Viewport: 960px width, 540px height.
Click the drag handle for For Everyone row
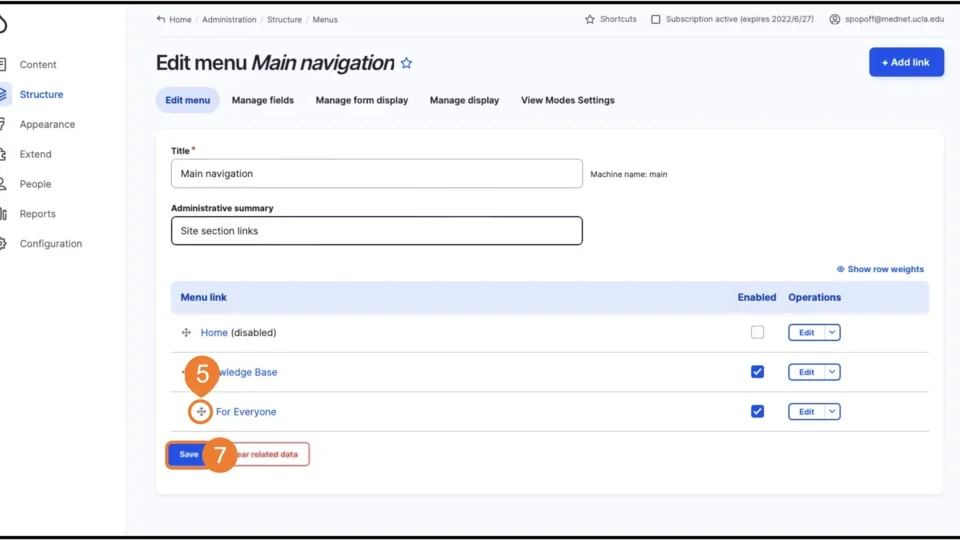pos(201,411)
